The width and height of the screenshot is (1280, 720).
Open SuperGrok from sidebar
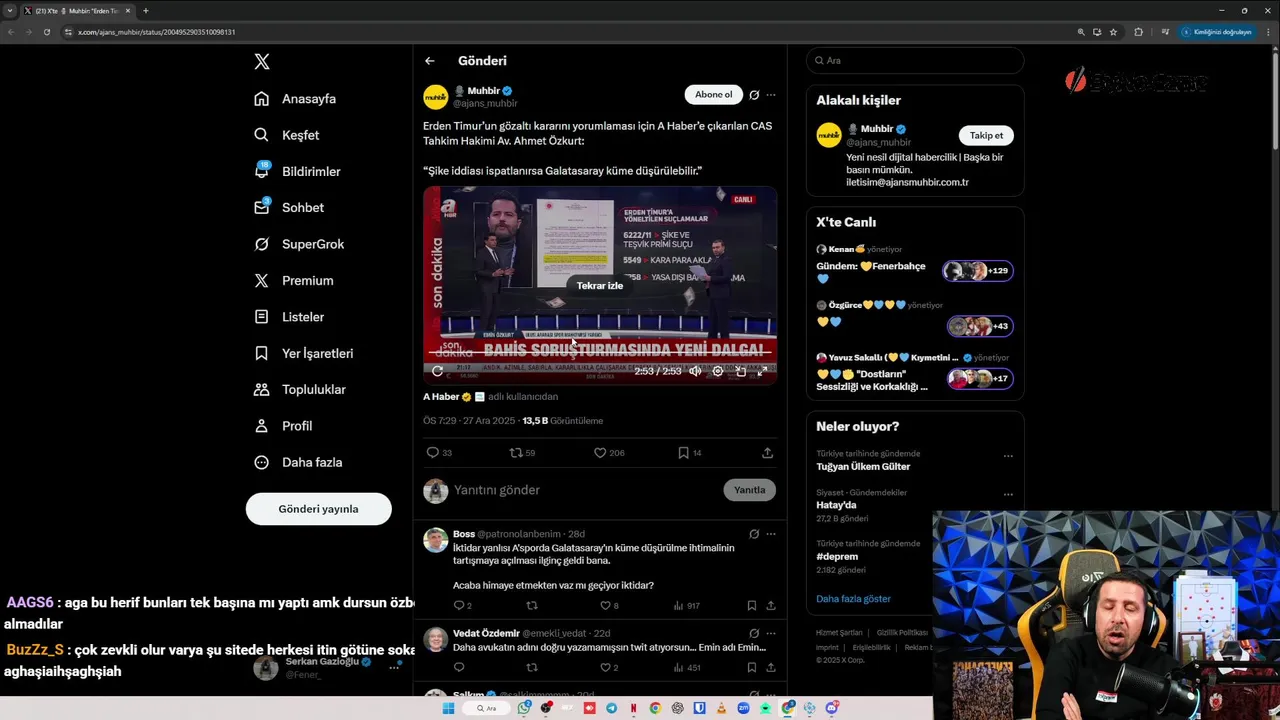point(299,244)
